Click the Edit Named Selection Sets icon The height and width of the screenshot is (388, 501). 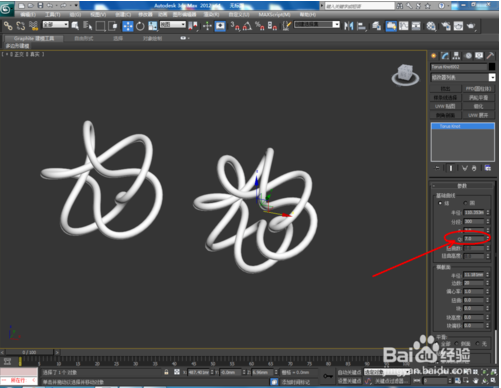point(286,26)
